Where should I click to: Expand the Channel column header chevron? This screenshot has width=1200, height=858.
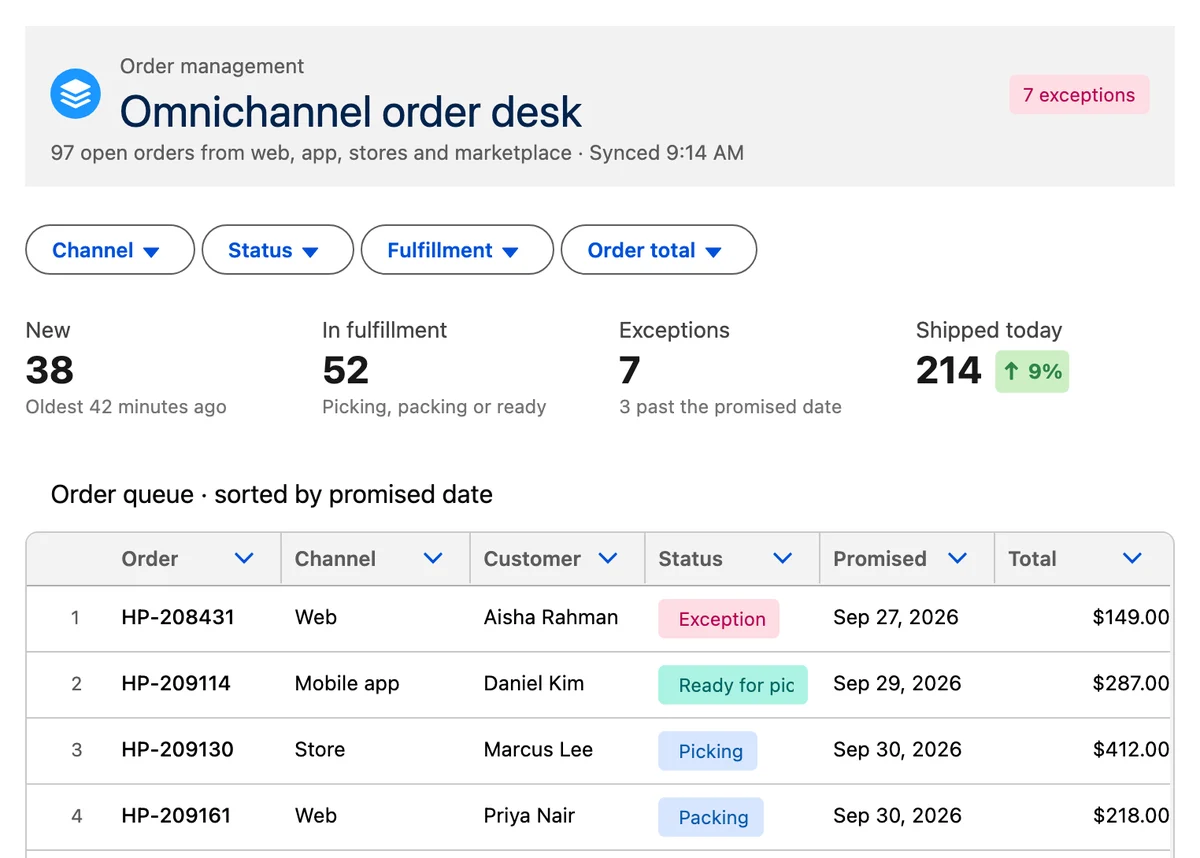click(433, 559)
